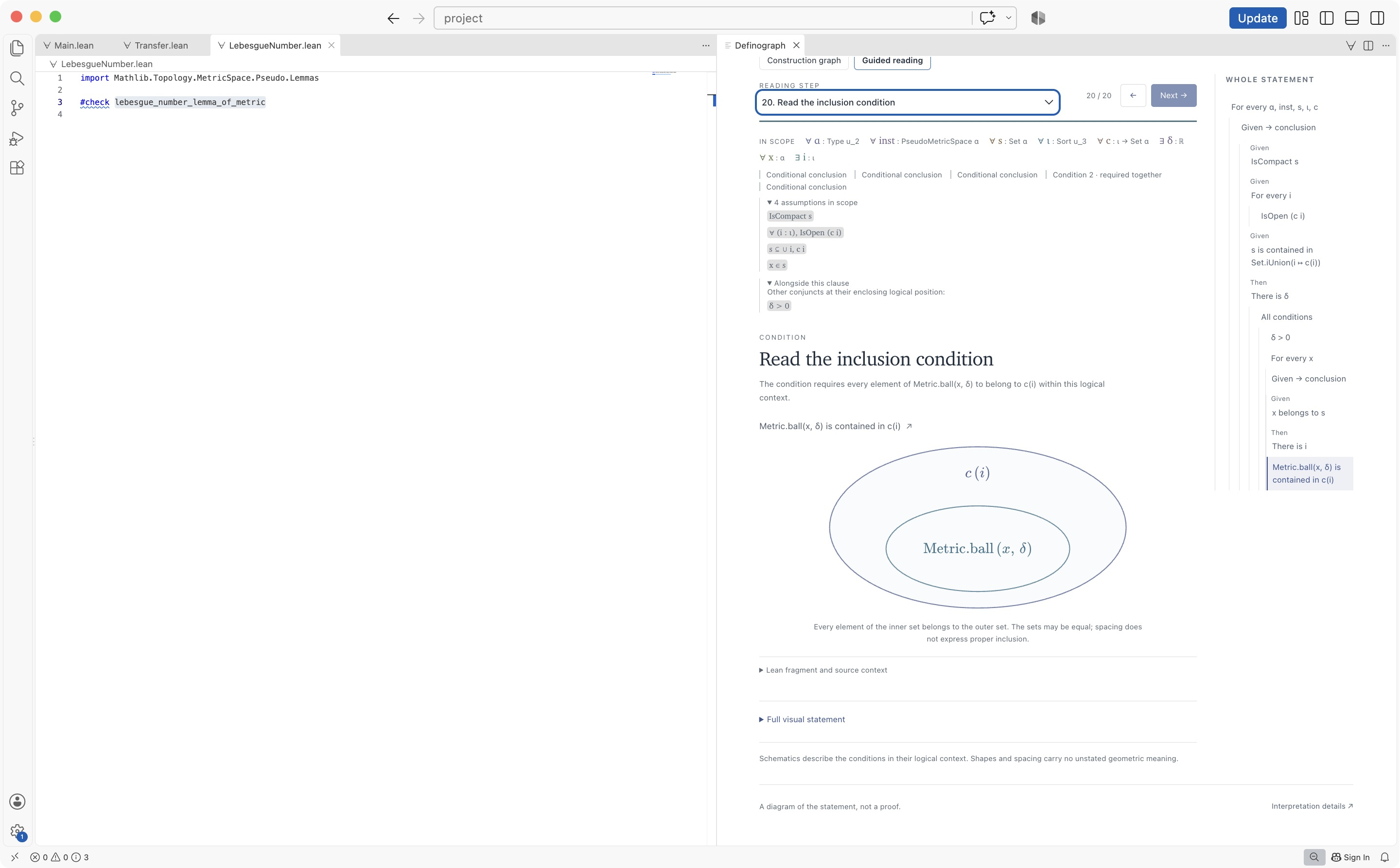
Task: Open the notifications bell icon
Action: (x=1384, y=857)
